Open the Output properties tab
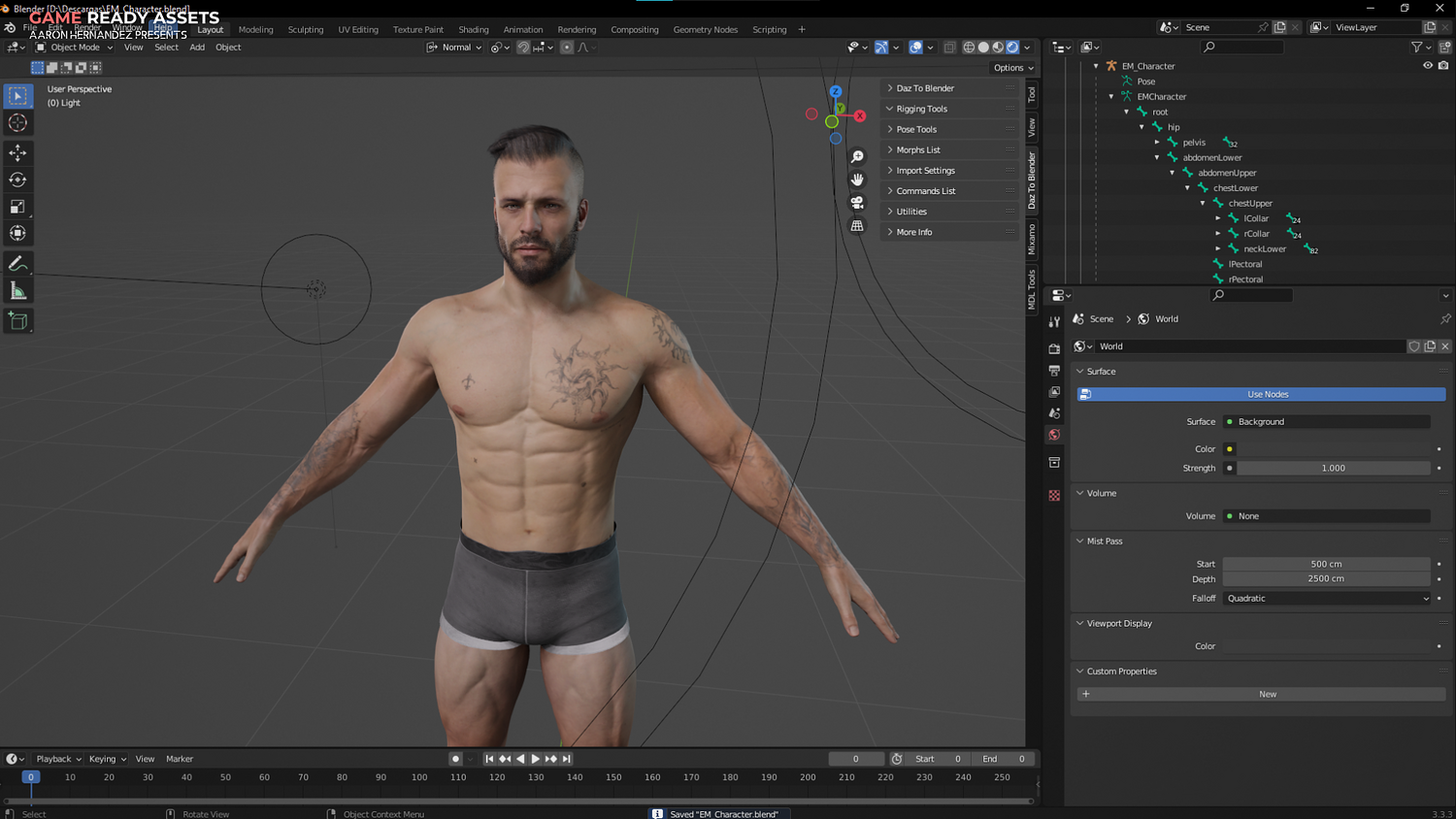 click(1054, 371)
